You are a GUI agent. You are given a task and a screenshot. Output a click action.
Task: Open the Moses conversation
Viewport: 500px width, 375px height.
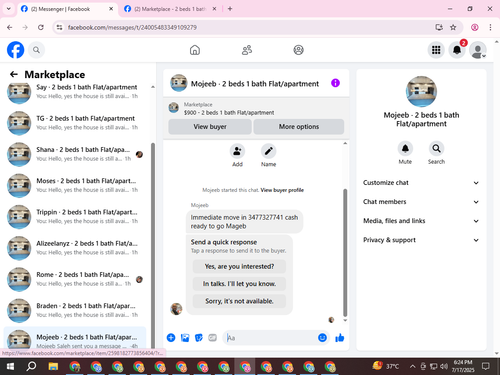(x=75, y=185)
